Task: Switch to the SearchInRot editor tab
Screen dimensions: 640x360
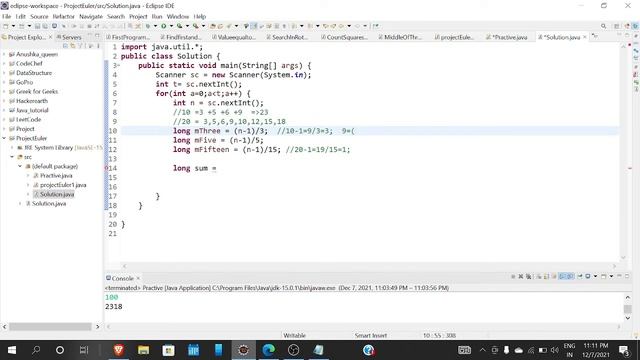Action: (x=287, y=37)
